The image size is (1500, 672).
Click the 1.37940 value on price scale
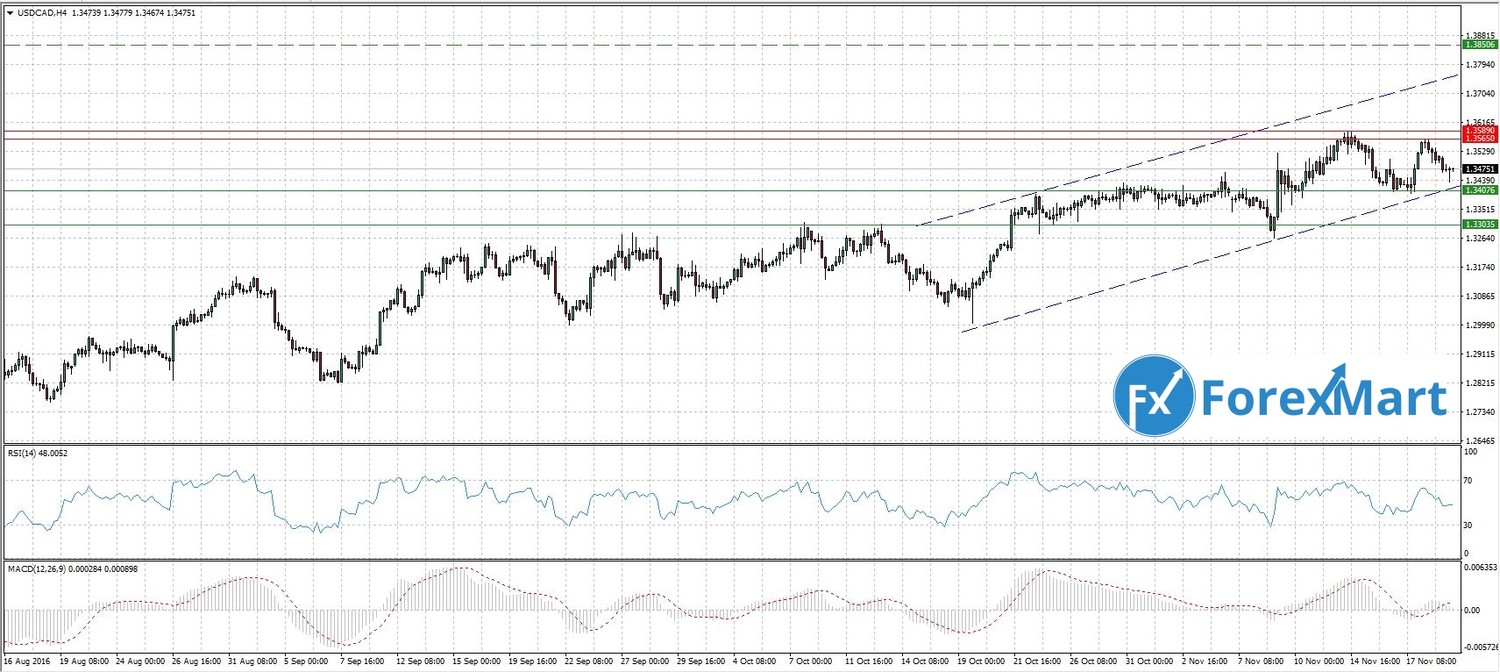(1479, 64)
